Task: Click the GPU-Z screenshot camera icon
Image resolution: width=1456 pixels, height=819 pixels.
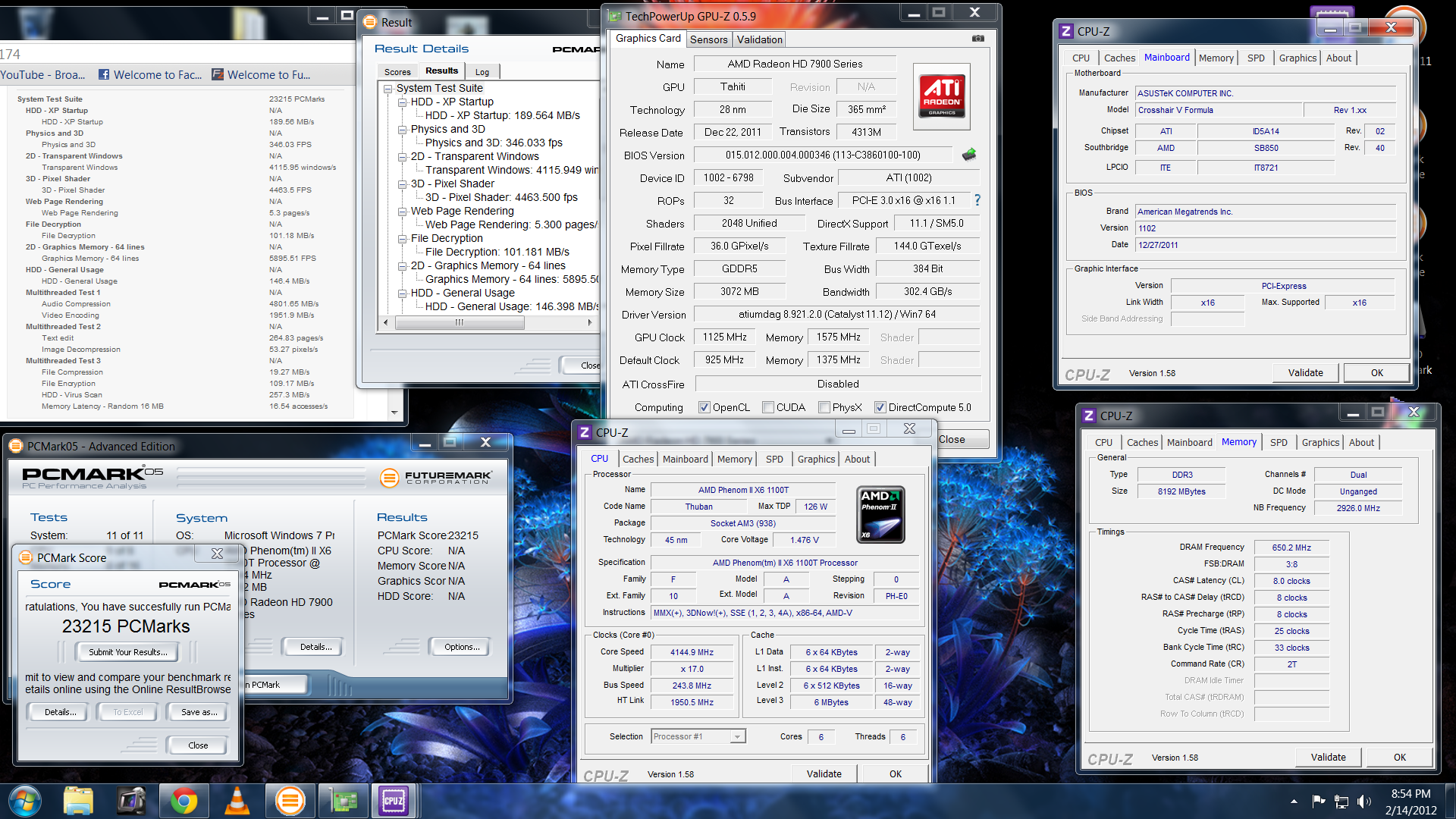Action: [x=978, y=38]
